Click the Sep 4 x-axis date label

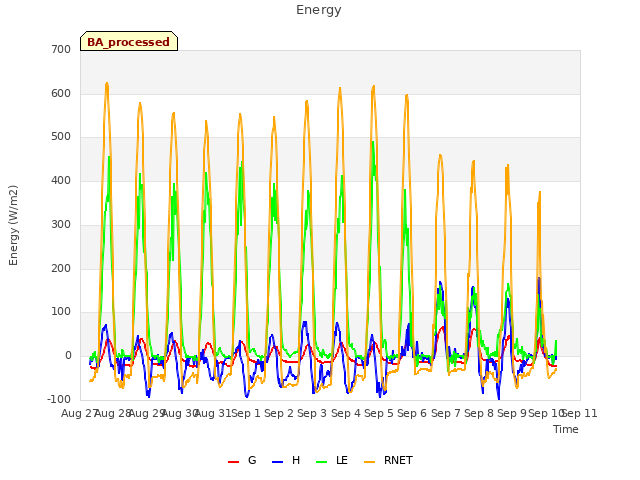pyautogui.click(x=346, y=413)
